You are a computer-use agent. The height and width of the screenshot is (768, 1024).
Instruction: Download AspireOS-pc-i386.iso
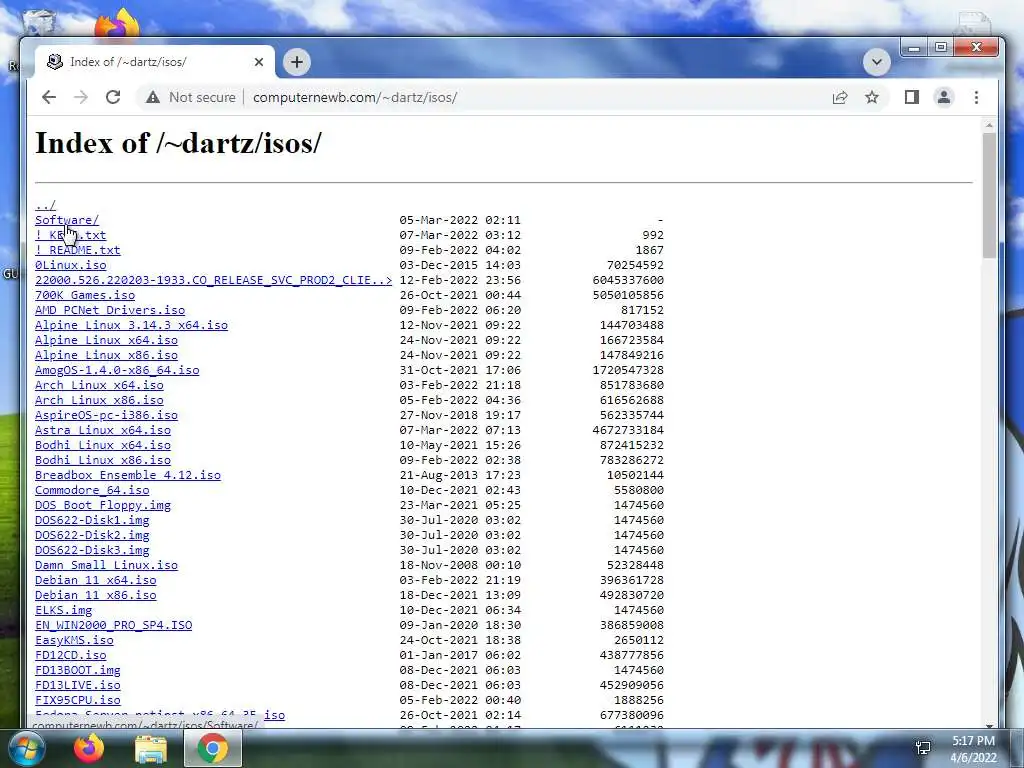tap(106, 415)
